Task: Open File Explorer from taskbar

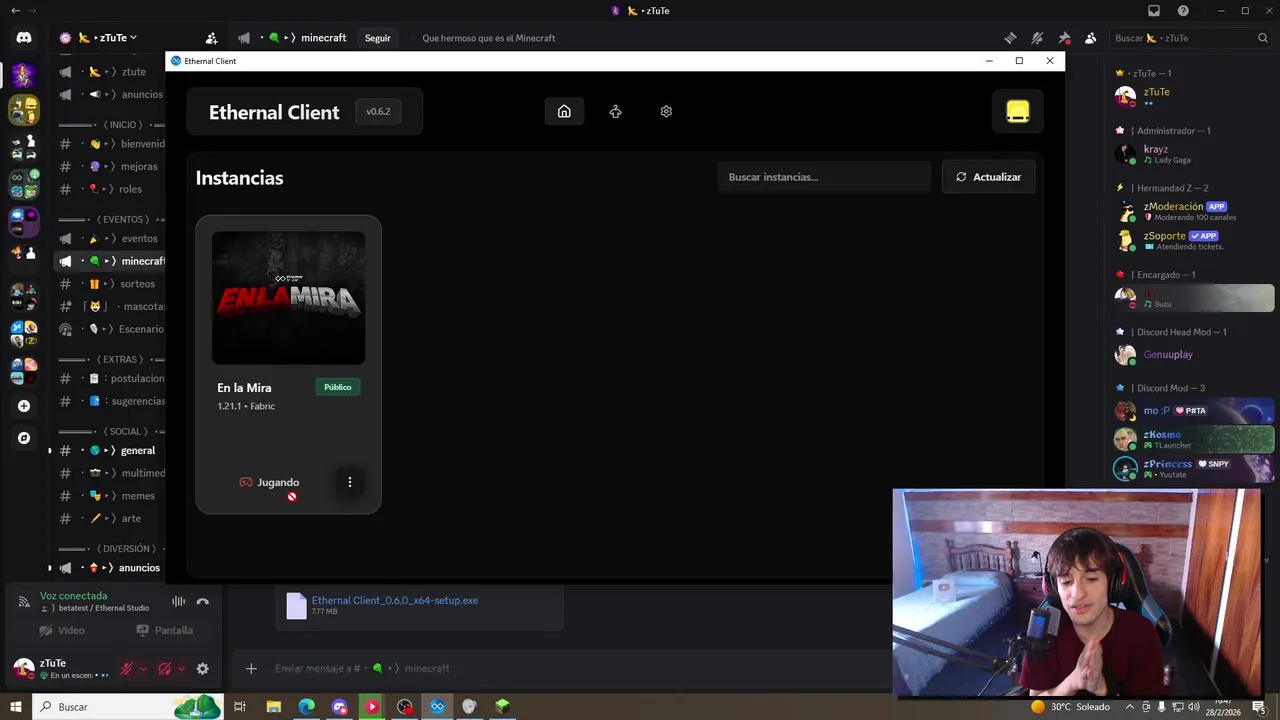Action: click(273, 707)
